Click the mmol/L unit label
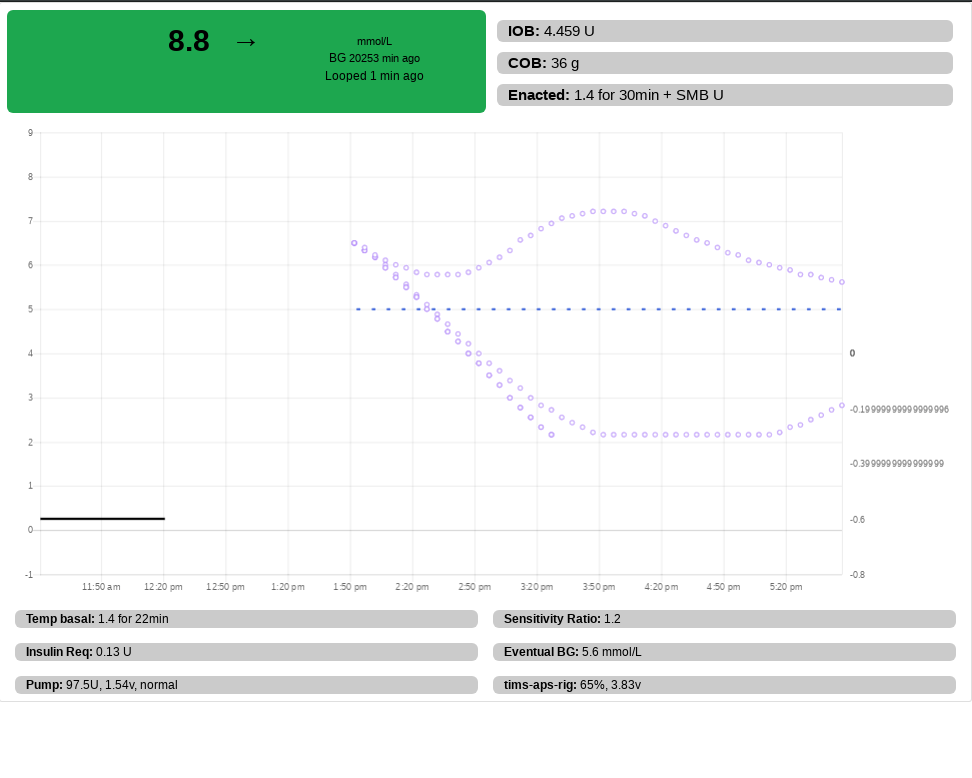This screenshot has width=972, height=778. pos(374,42)
